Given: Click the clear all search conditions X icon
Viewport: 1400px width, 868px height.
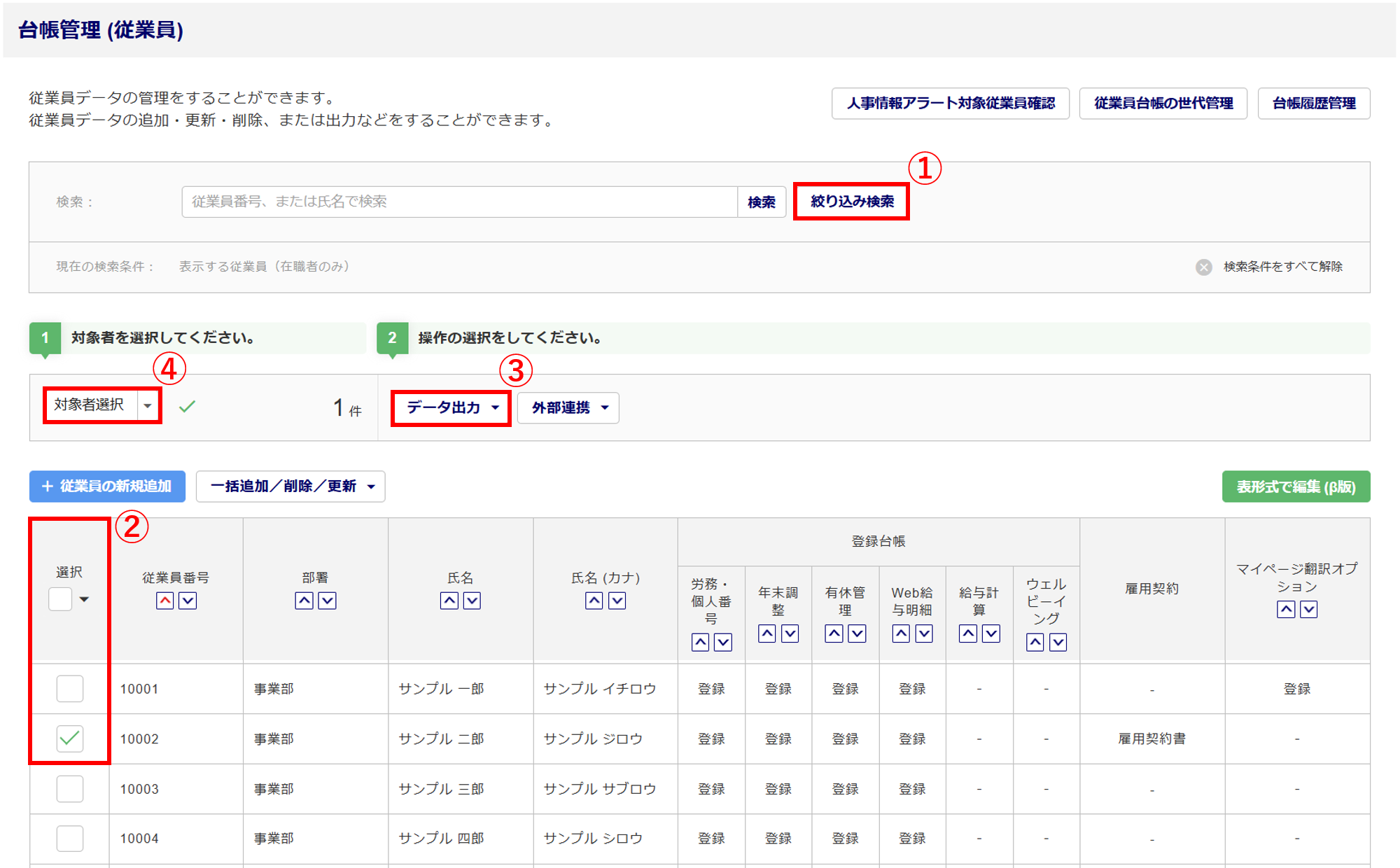Looking at the screenshot, I should [1203, 267].
